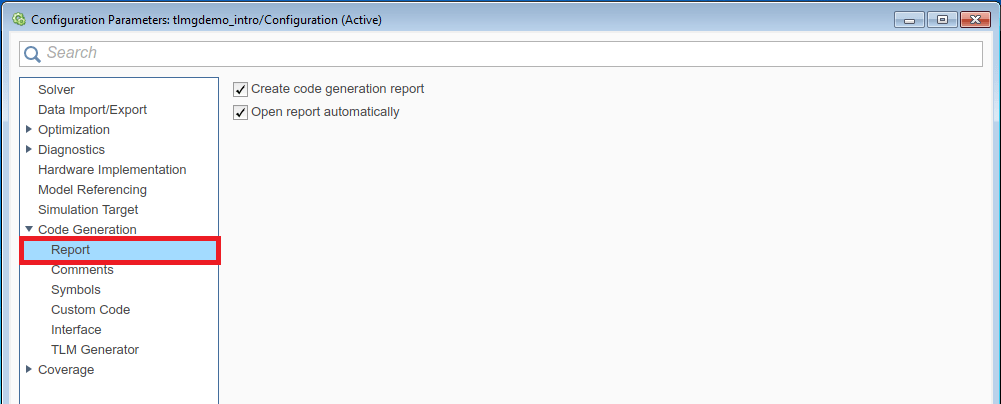Screen dimensions: 1001x404
Task: Open the Comments settings page
Action: pos(82,270)
